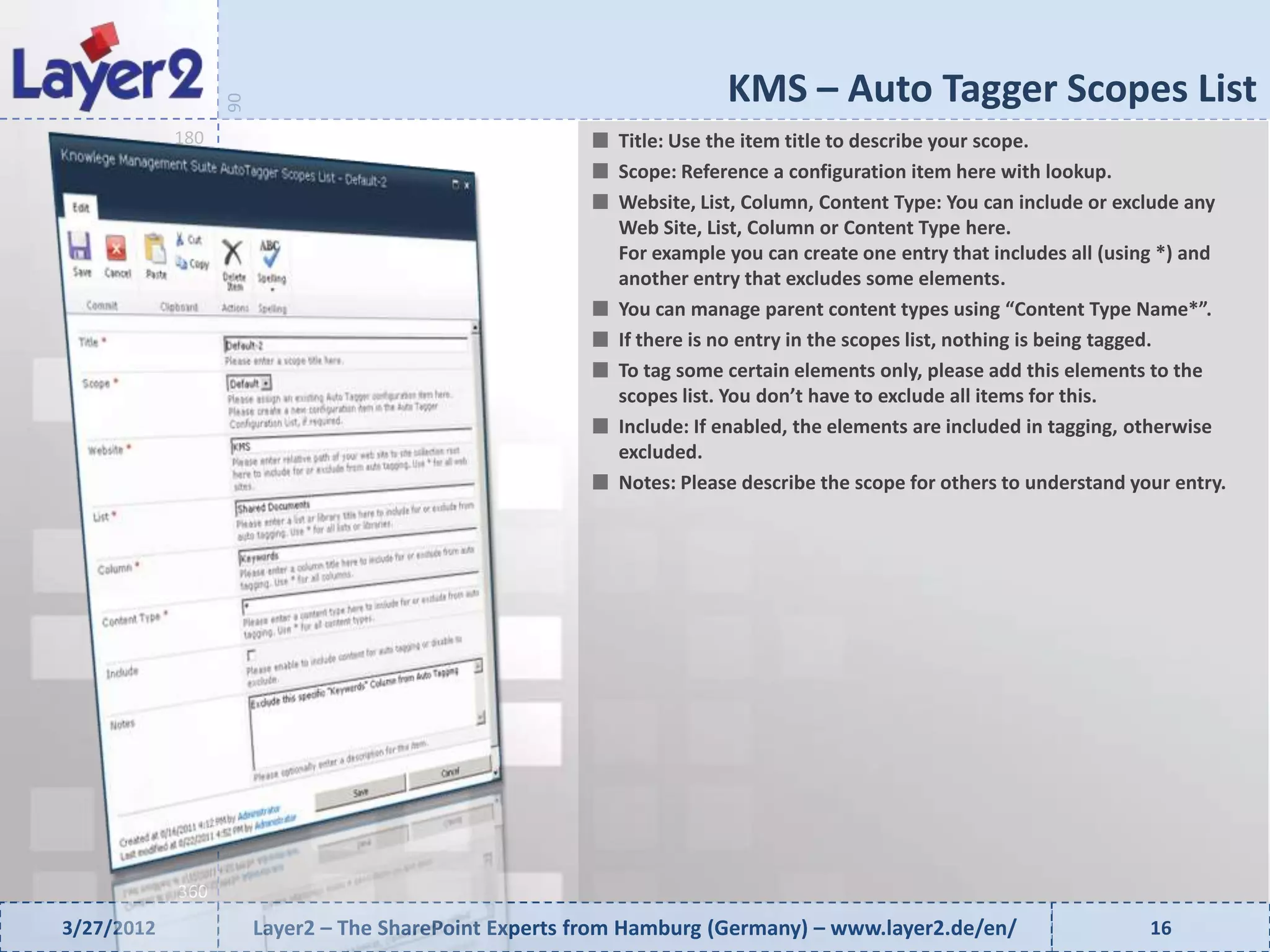1270x952 pixels.
Task: Click the Notes box scroll-up arrow
Action: (x=478, y=667)
